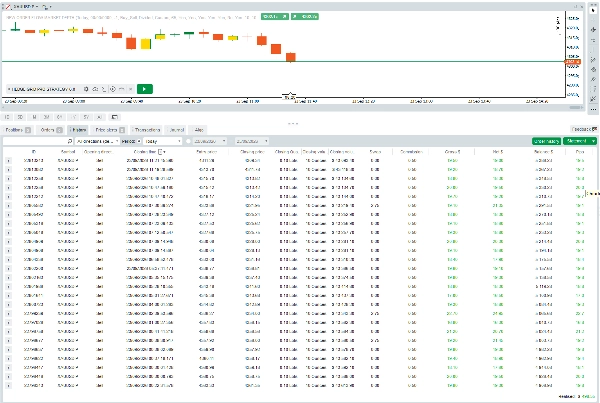The image size is (600, 403).
Task: Click the magnifier icon in the history search box
Action: [x=70, y=141]
